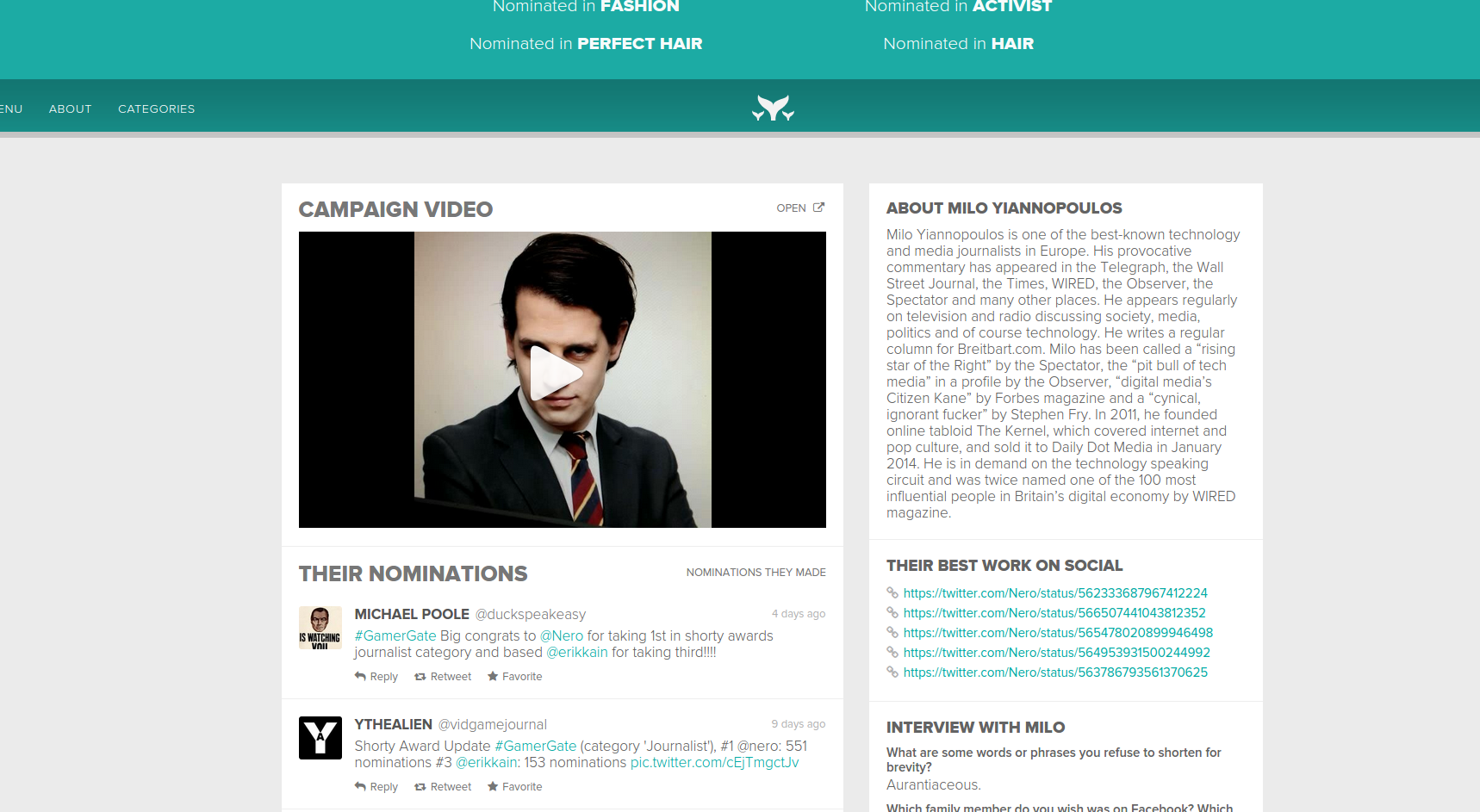Open tweet link ending 564953931500244992
The image size is (1480, 812).
click(1057, 652)
